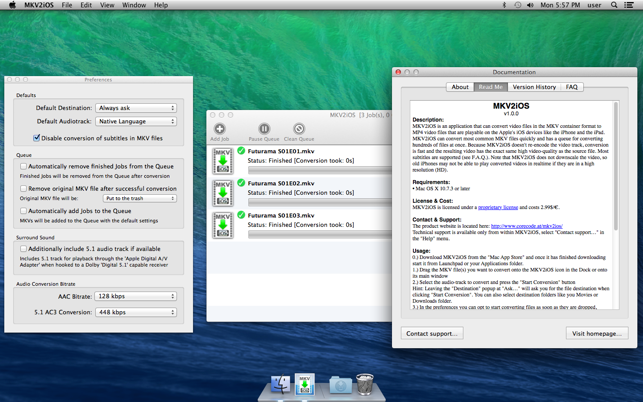The height and width of the screenshot is (402, 643).
Task: Click the MKV icon of Futurama S01E02.mkv
Action: (x=223, y=193)
